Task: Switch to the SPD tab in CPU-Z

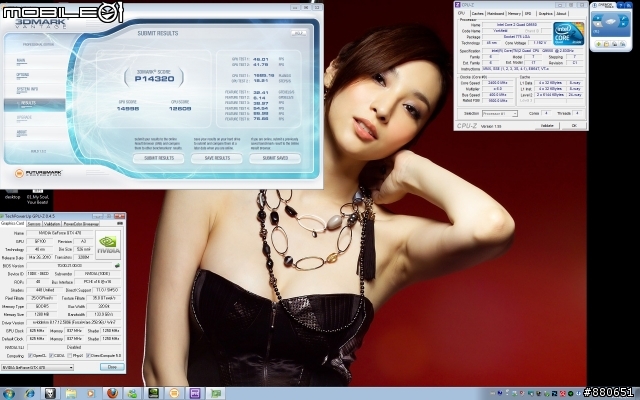Action: tap(528, 14)
